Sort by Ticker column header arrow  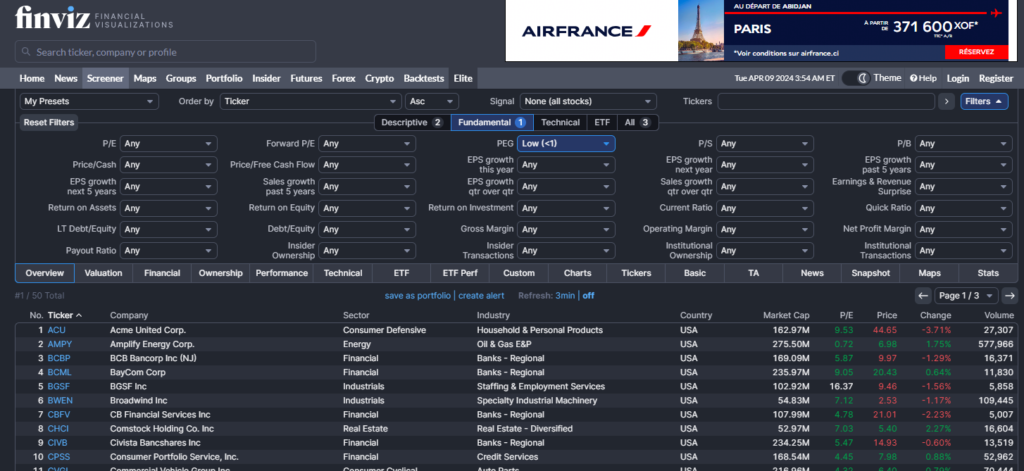click(78, 315)
